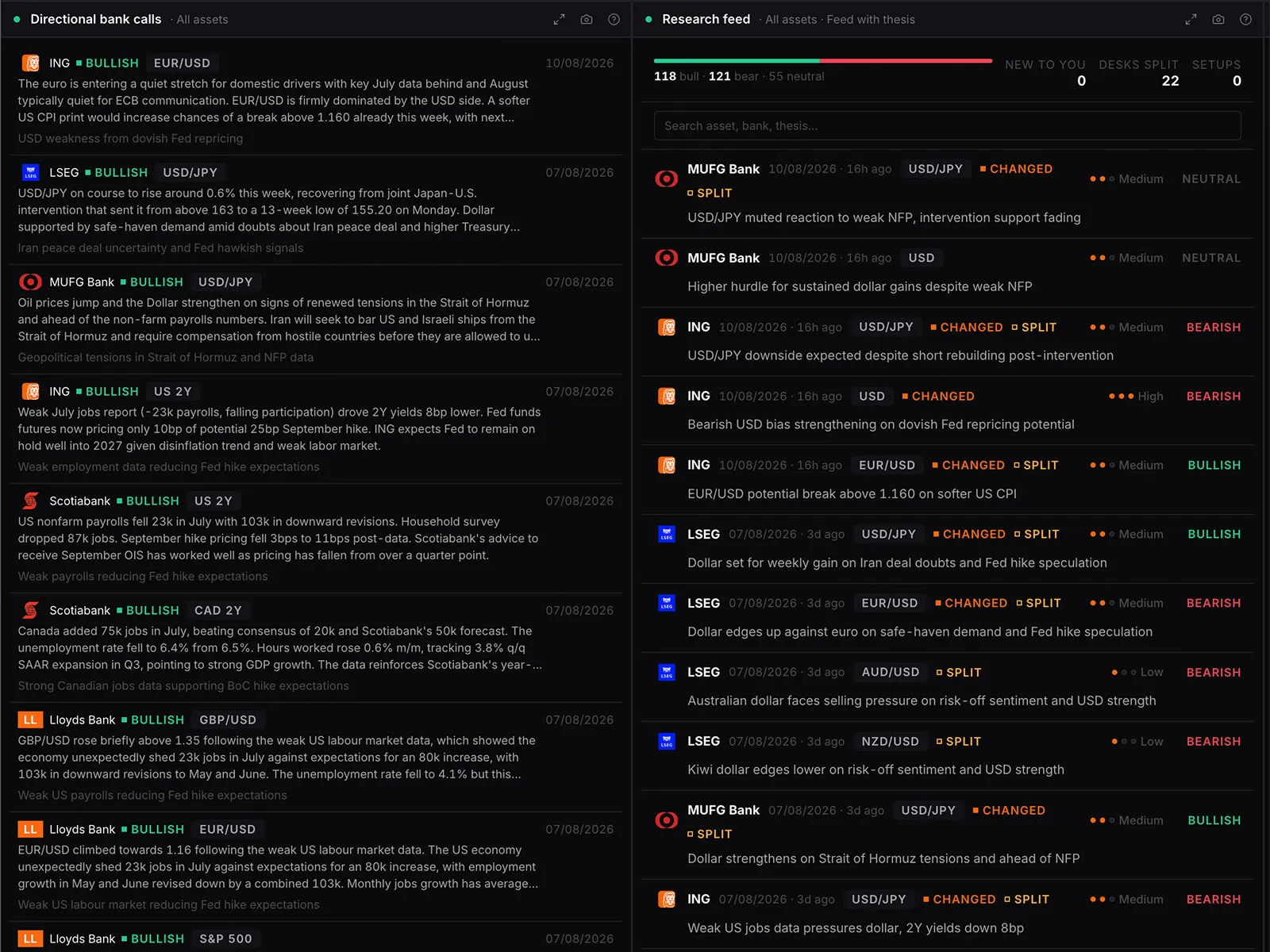This screenshot has height=952, width=1270.
Task: Take snapshot of Directional bank calls panel
Action: [587, 19]
